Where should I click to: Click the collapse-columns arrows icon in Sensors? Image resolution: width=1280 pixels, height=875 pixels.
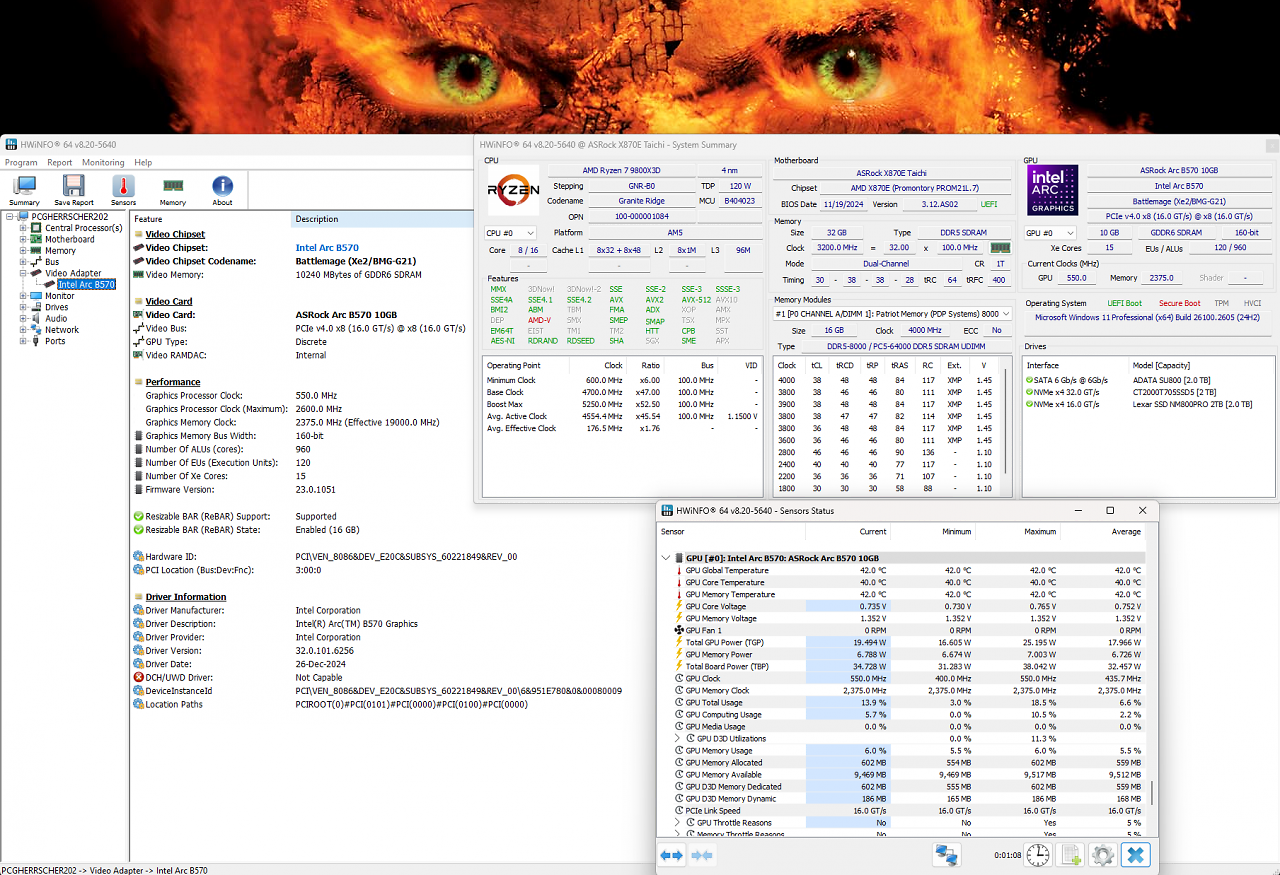point(702,855)
